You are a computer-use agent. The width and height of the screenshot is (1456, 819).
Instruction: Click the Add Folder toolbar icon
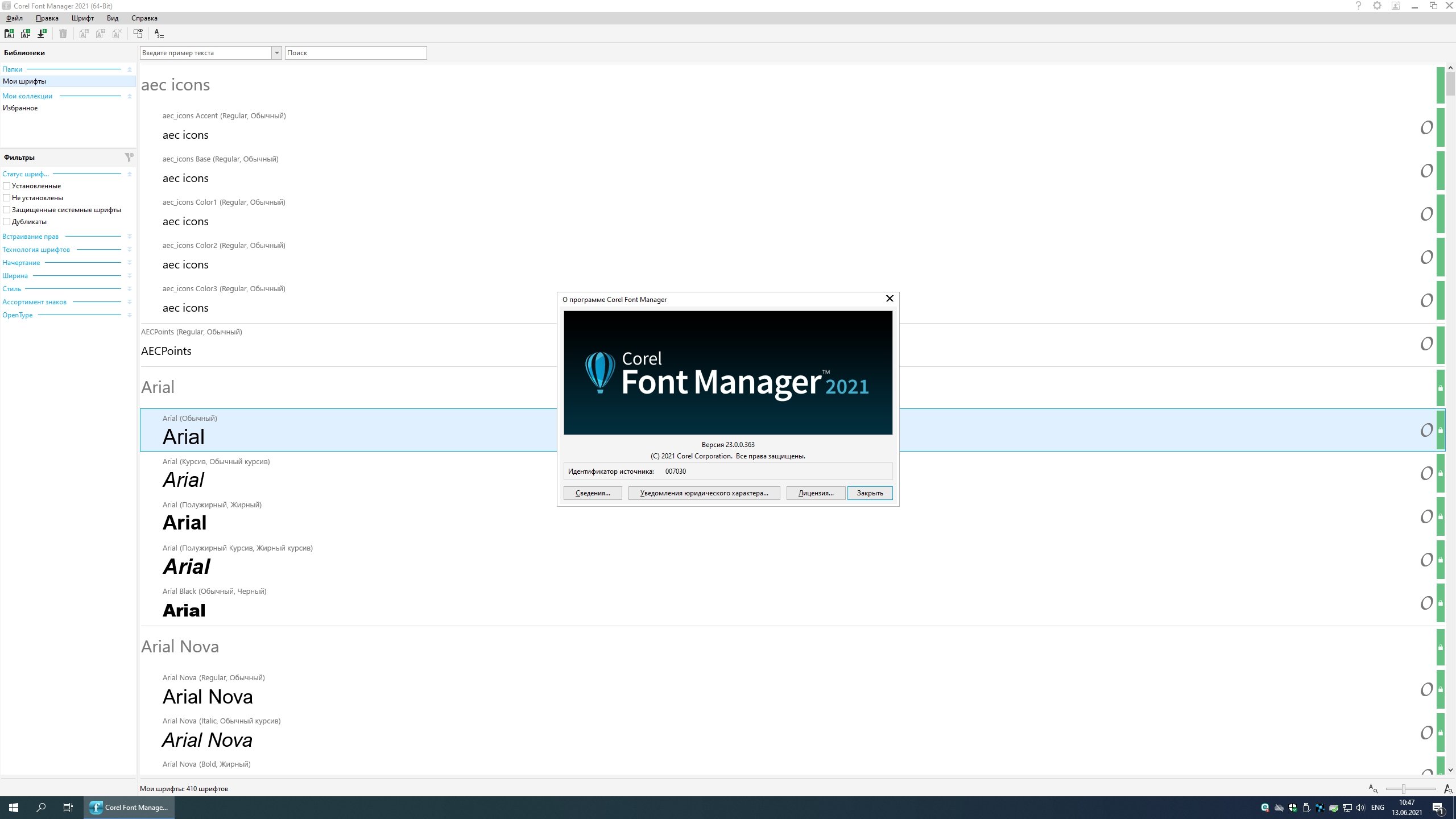[9, 34]
